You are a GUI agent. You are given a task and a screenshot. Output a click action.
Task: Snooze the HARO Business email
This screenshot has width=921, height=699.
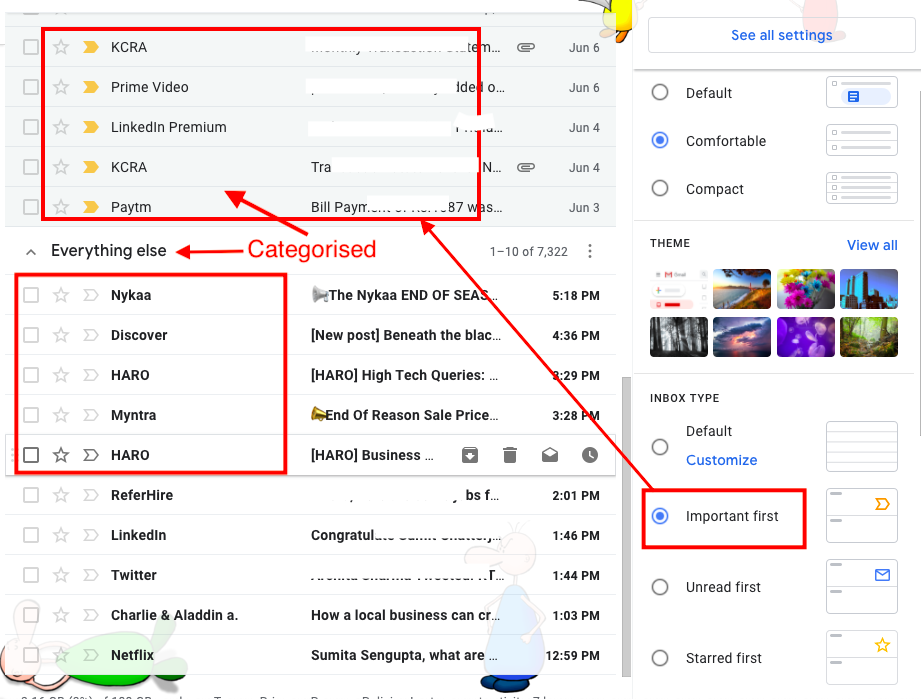(x=590, y=455)
